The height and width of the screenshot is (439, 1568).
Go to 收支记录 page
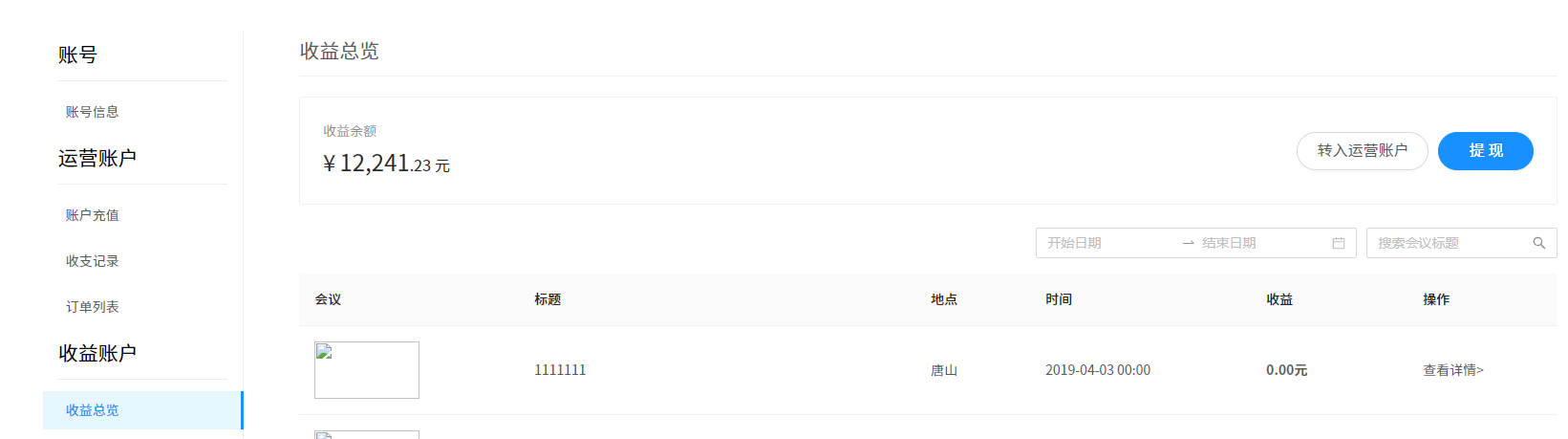(x=93, y=261)
